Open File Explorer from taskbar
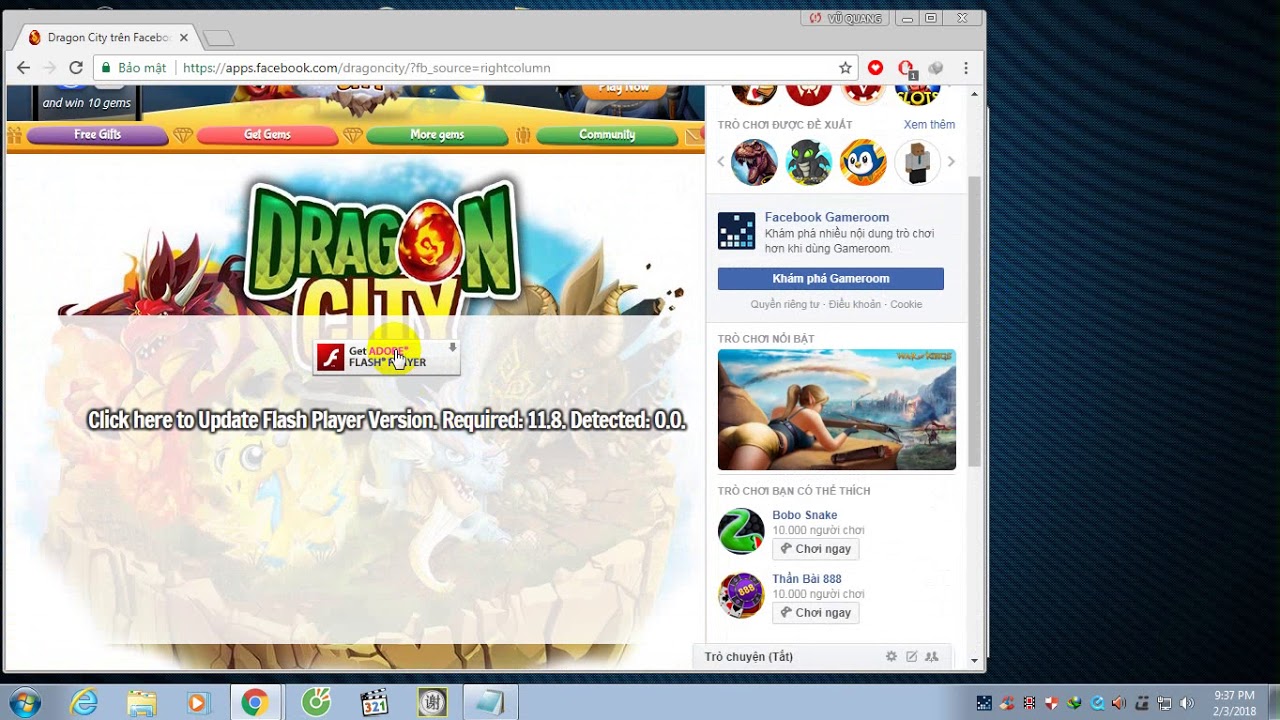Screen dimensions: 1280x720 point(141,703)
